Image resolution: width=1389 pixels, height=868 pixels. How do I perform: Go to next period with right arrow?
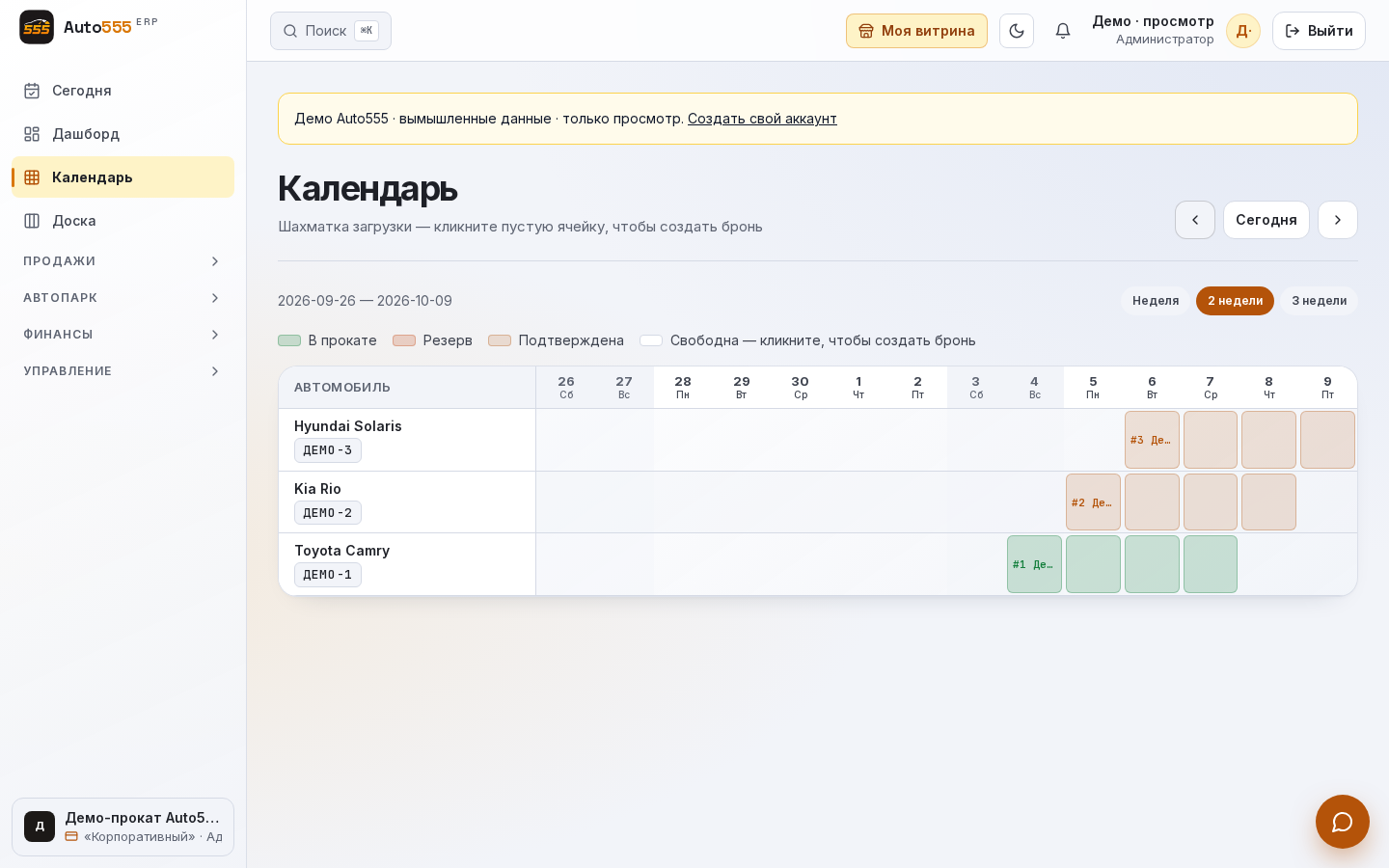pyautogui.click(x=1338, y=220)
